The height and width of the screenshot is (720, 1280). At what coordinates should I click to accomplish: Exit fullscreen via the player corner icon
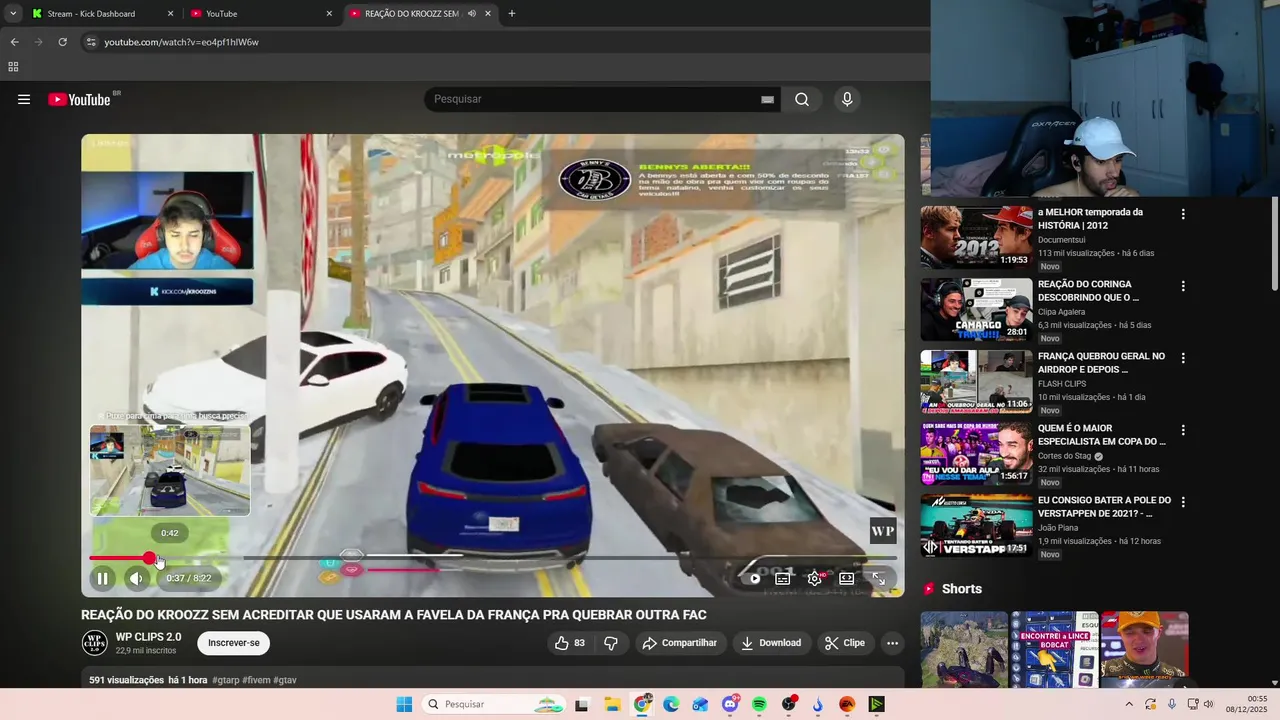pos(879,578)
